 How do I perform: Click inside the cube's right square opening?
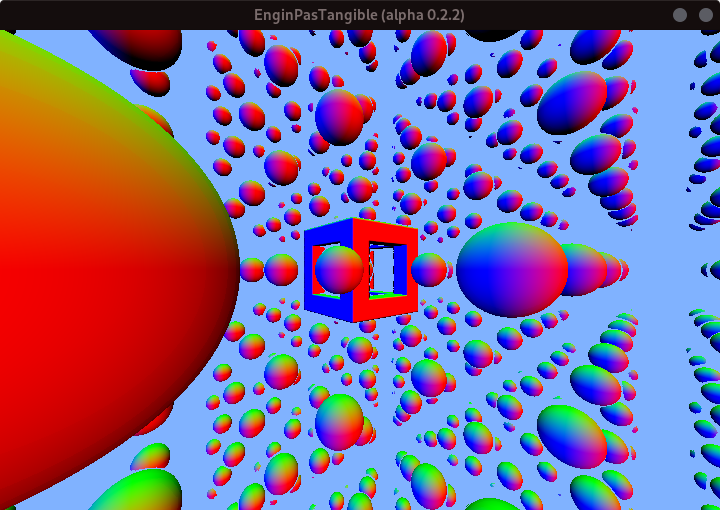click(383, 270)
